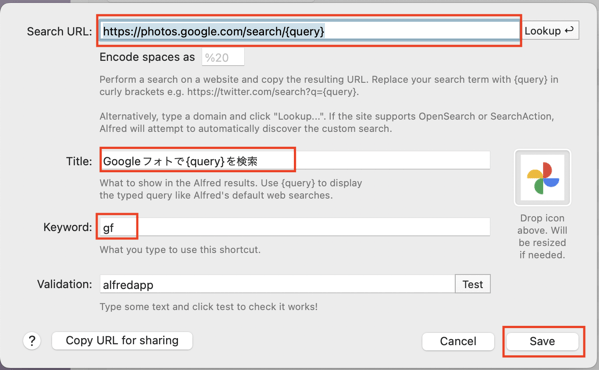Click the "Drop icon above" hint text
599x370 pixels.
[542, 236]
